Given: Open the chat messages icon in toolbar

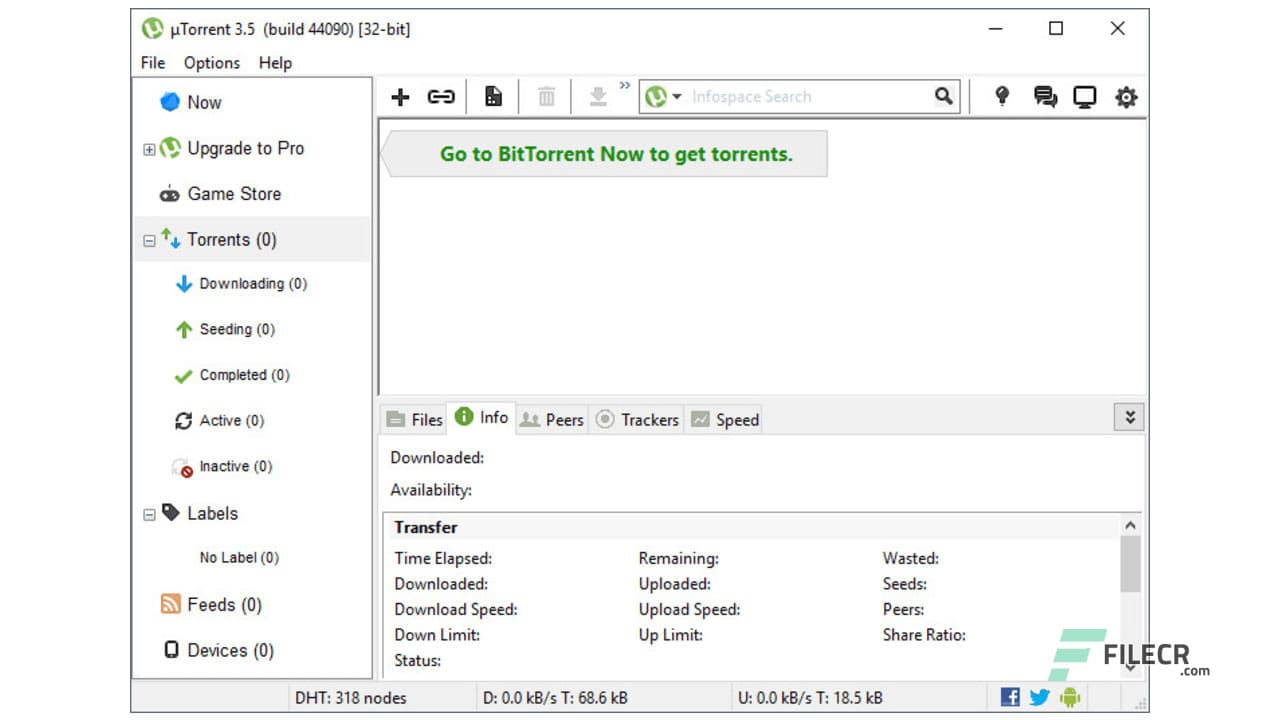Looking at the screenshot, I should [x=1044, y=96].
